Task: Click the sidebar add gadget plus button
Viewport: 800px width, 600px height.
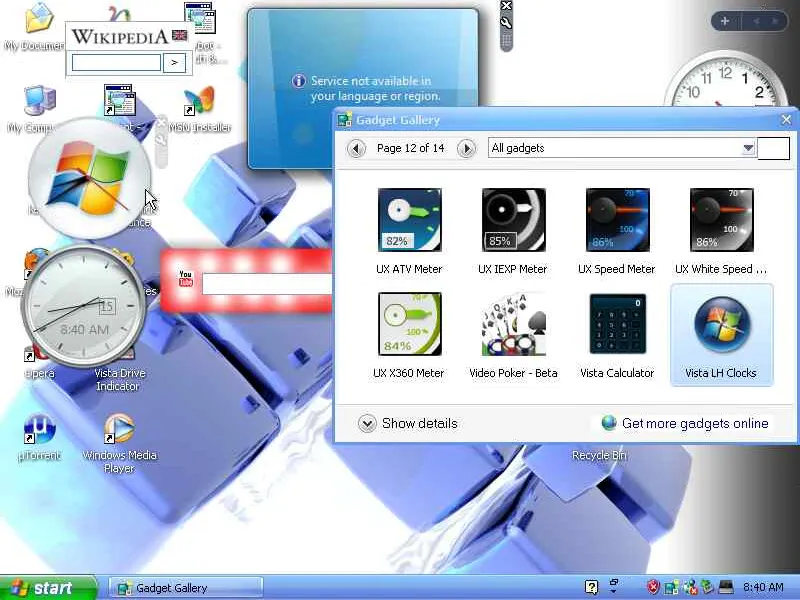Action: (725, 21)
